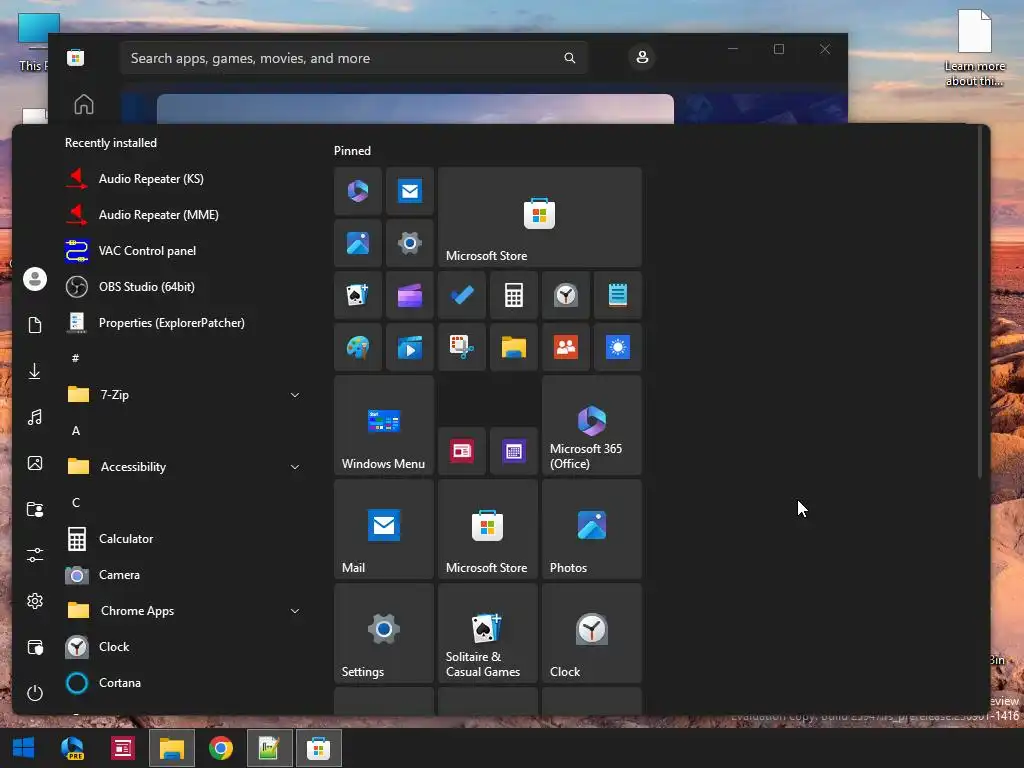Open Pictures from Start left rail
Screen dimensions: 1024x768
point(35,463)
